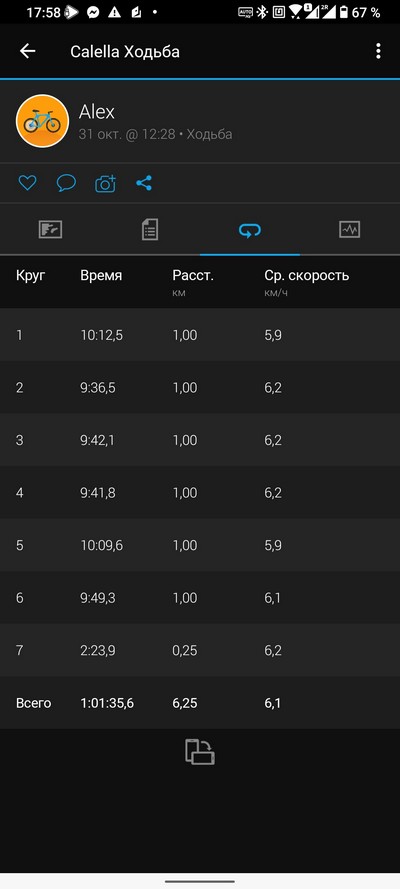
Task: Select the laps tab icon
Action: click(x=250, y=230)
